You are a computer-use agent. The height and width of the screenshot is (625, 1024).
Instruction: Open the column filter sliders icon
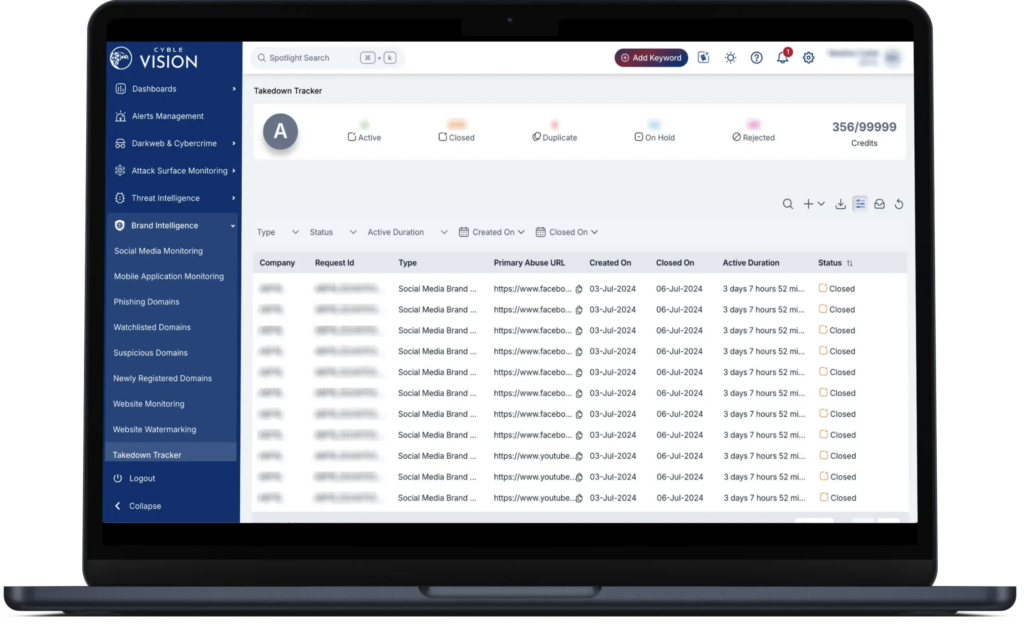(x=859, y=203)
